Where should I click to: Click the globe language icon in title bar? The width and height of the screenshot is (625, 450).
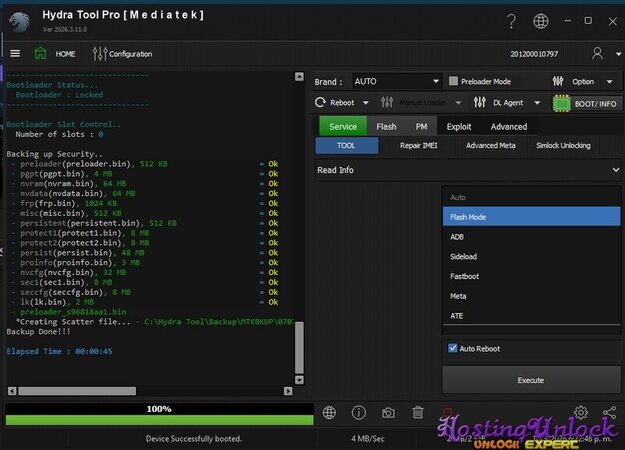click(x=541, y=21)
